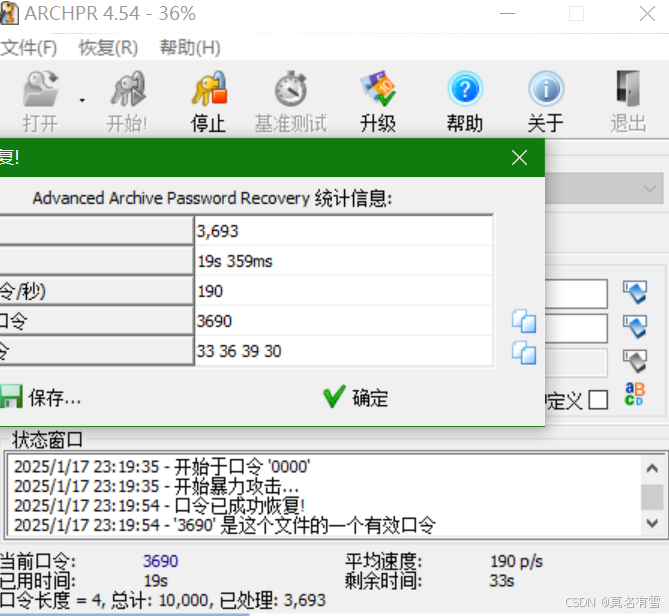Copy the recovered password 3690 to clipboard

tap(524, 321)
